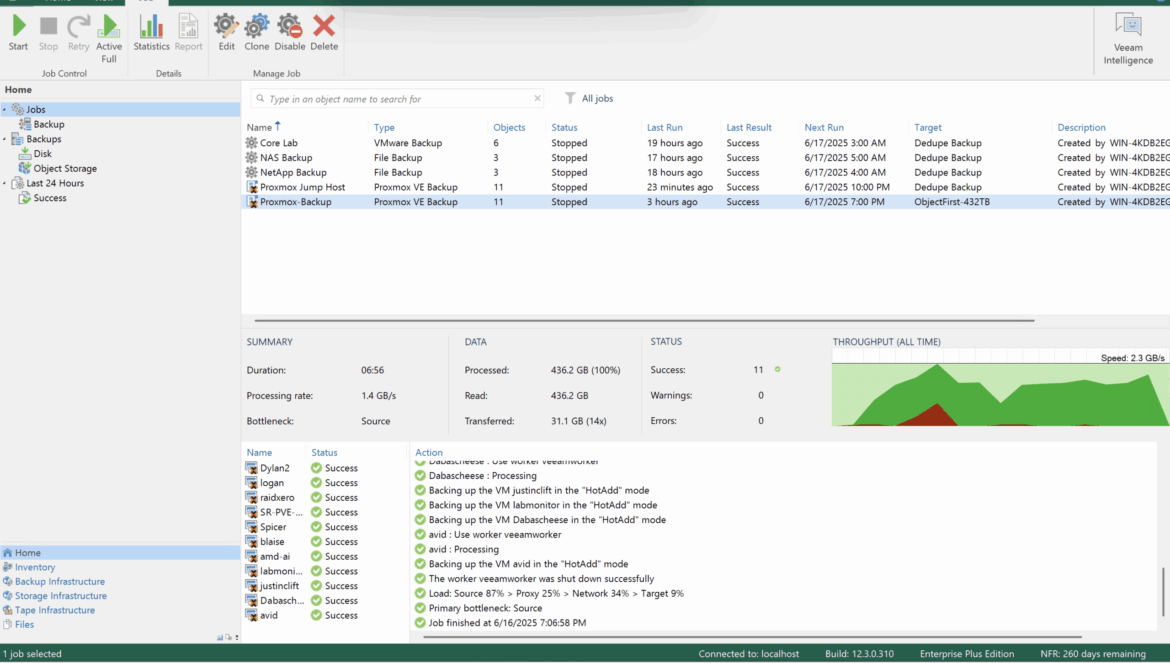Open the Tape Infrastructure view
The image size is (1170, 663).
(x=54, y=610)
